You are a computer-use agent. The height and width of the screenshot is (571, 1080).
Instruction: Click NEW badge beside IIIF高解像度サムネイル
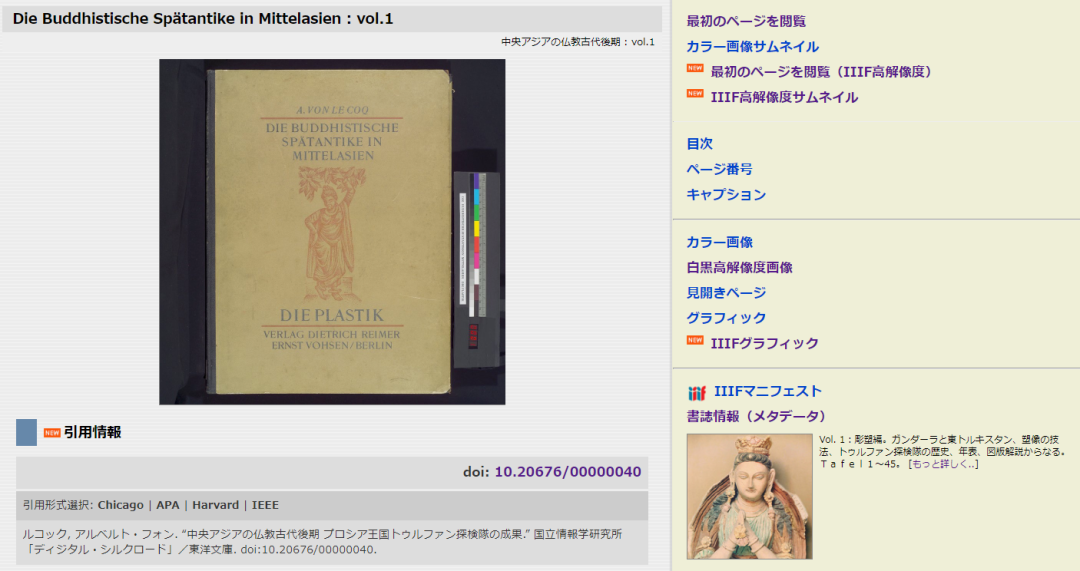(x=695, y=94)
